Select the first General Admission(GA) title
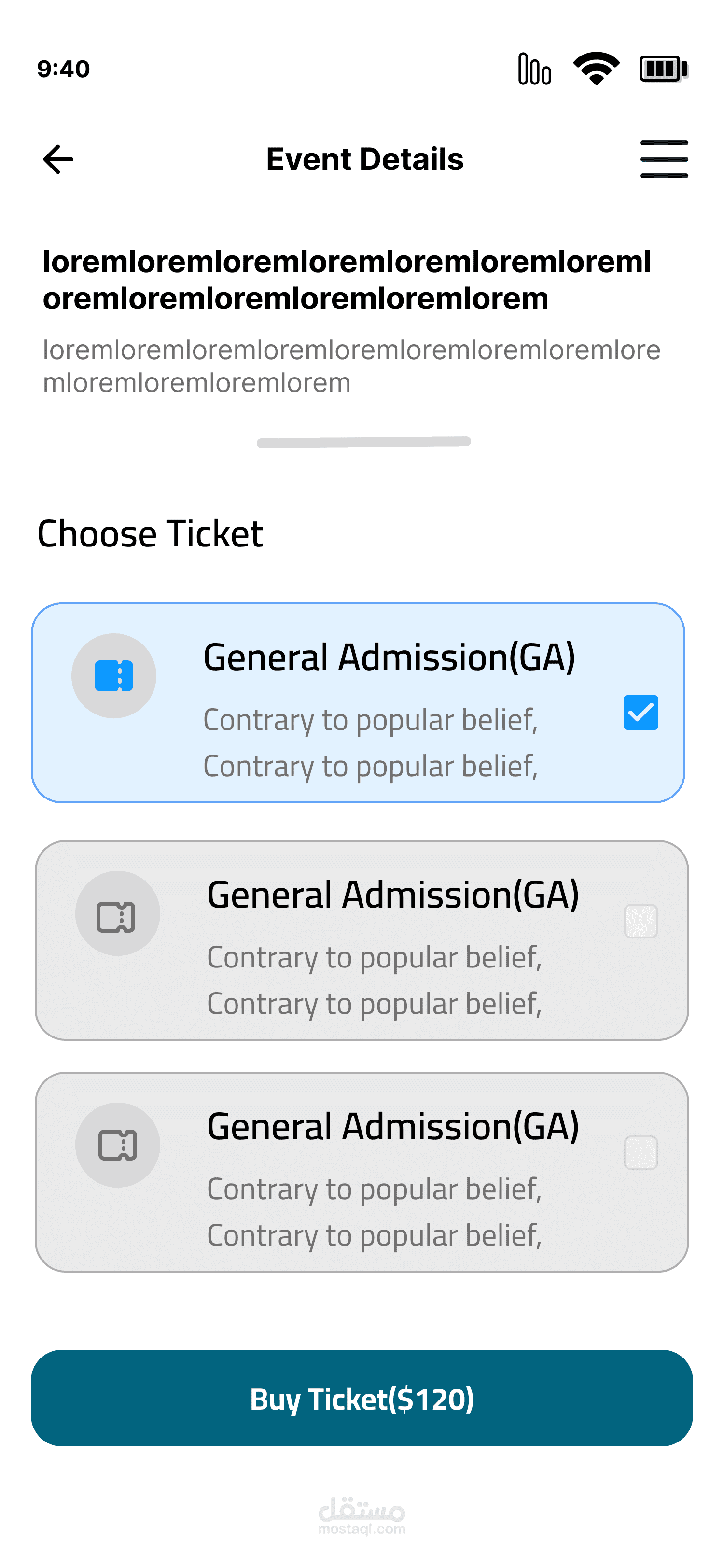This screenshot has width=724, height=1568. tap(390, 658)
